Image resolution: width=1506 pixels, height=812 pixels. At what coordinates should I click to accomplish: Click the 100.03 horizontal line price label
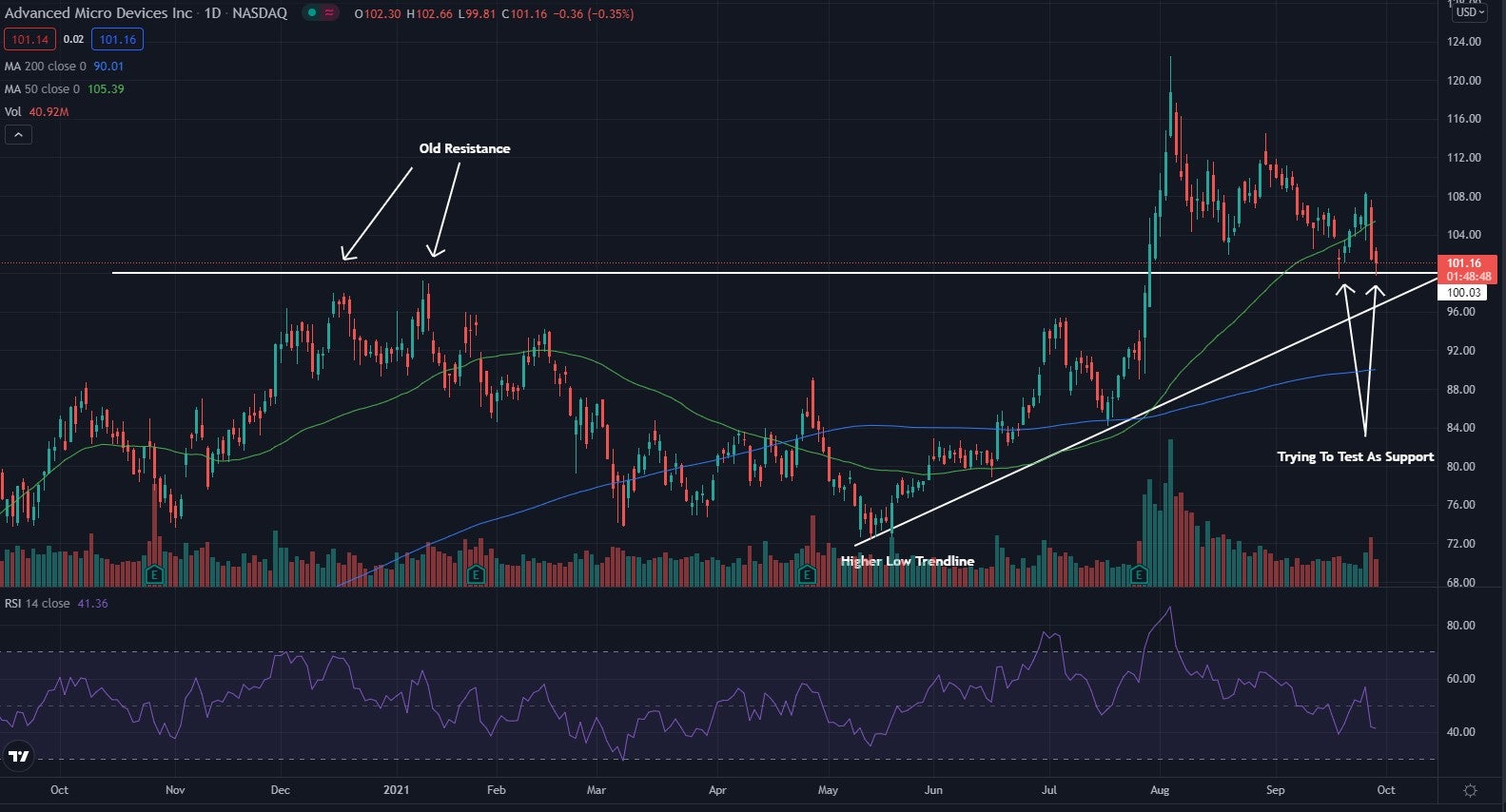click(x=1463, y=293)
